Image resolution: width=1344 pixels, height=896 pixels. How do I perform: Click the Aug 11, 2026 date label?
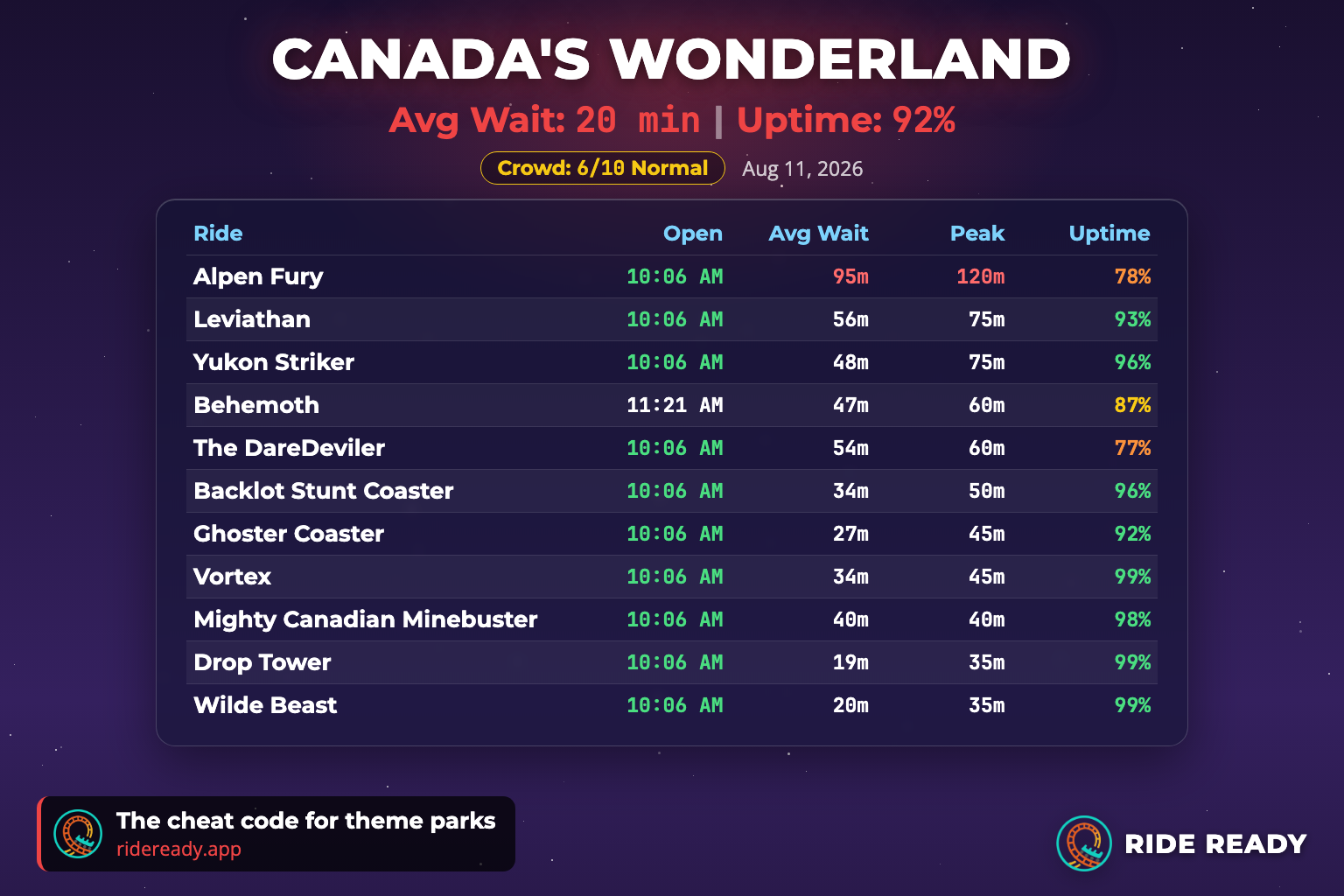coord(802,169)
